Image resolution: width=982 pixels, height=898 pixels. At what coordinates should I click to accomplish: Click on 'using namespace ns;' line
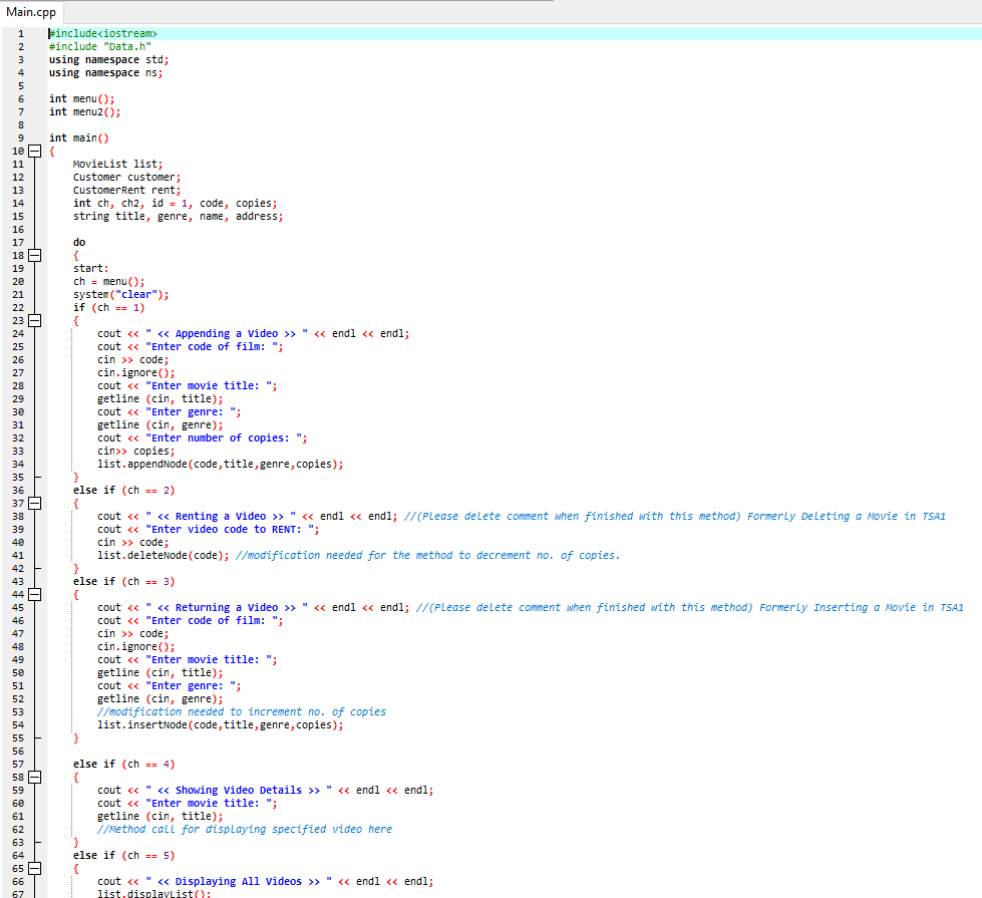(106, 73)
